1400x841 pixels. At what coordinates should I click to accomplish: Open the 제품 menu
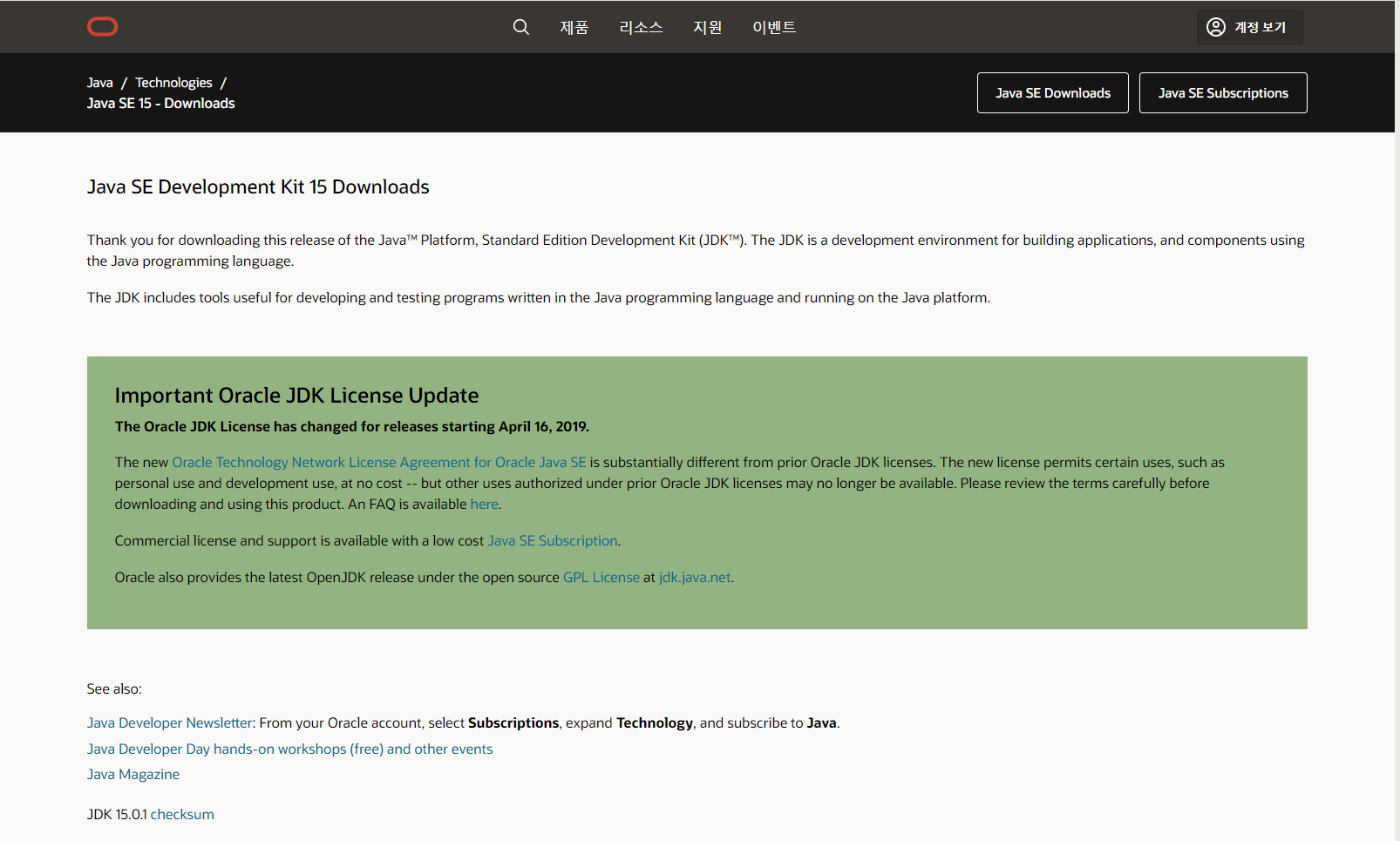574,27
